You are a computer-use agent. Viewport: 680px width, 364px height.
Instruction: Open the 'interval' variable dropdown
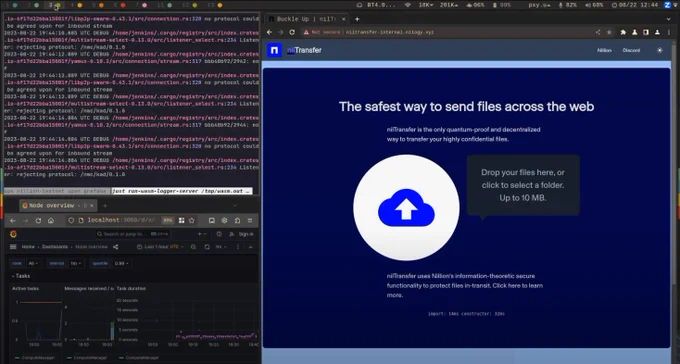[76, 263]
